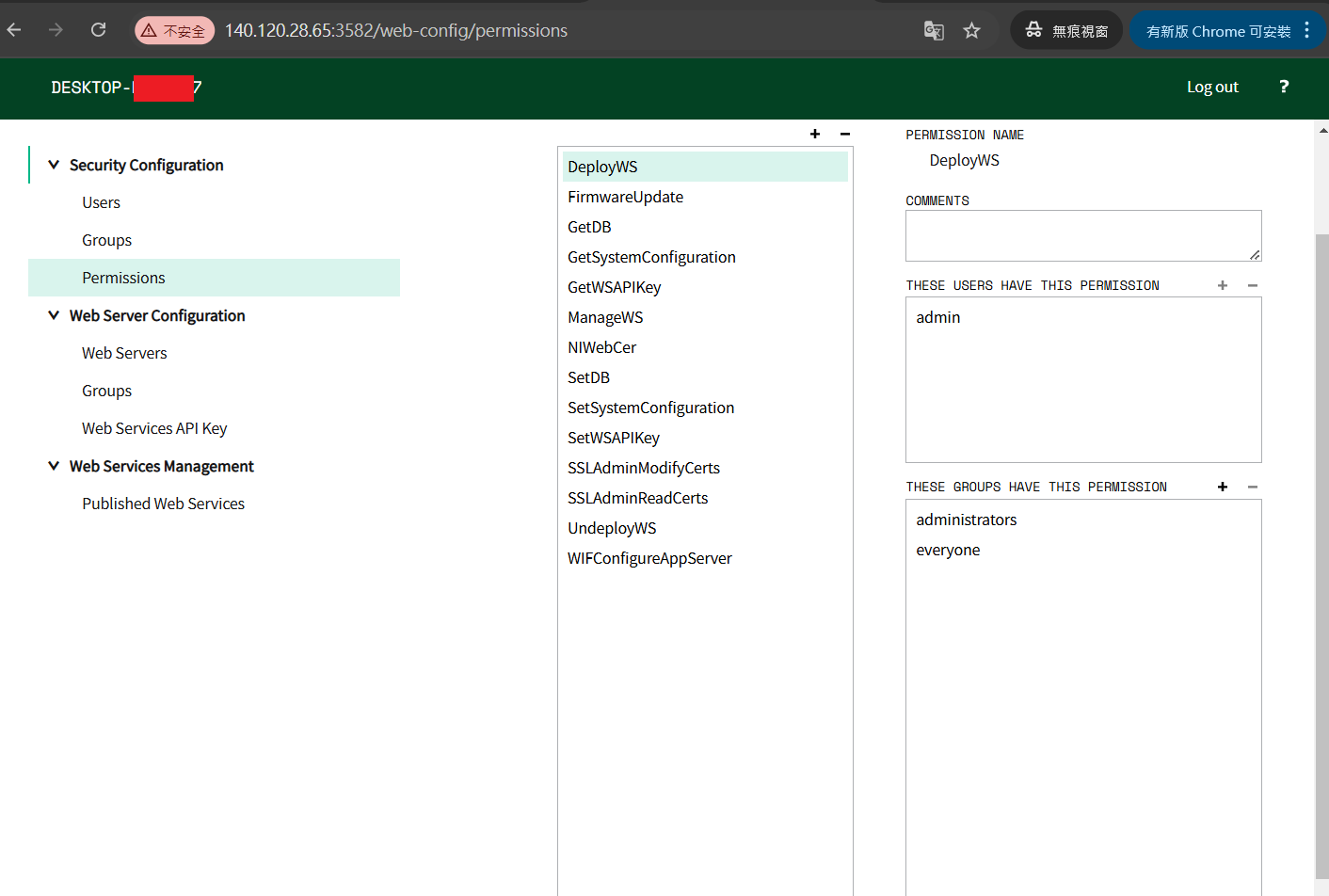Click the DESKTOP host name header
This screenshot has height=896, width=1329.
click(126, 88)
